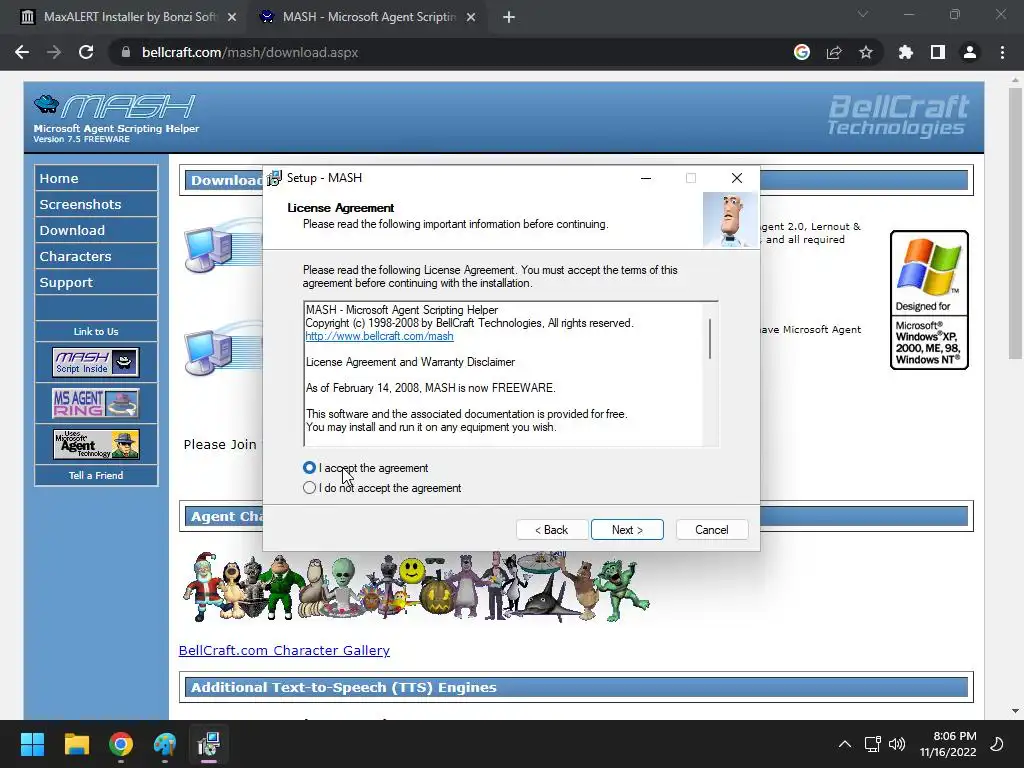Screen dimensions: 1024x768
Task: Open the Paint app in taskbar
Action: click(165, 744)
